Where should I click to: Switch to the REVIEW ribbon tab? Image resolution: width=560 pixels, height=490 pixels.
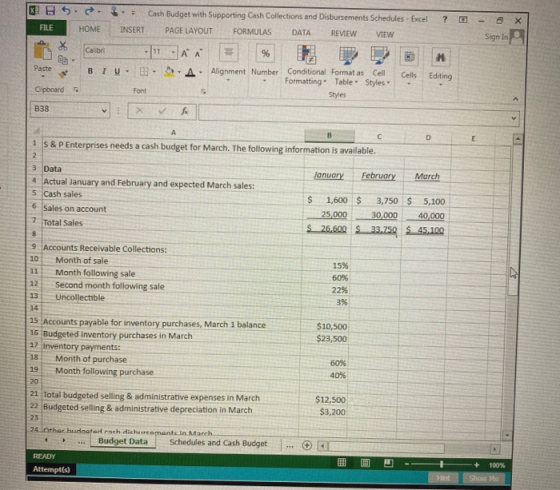pyautogui.click(x=344, y=34)
